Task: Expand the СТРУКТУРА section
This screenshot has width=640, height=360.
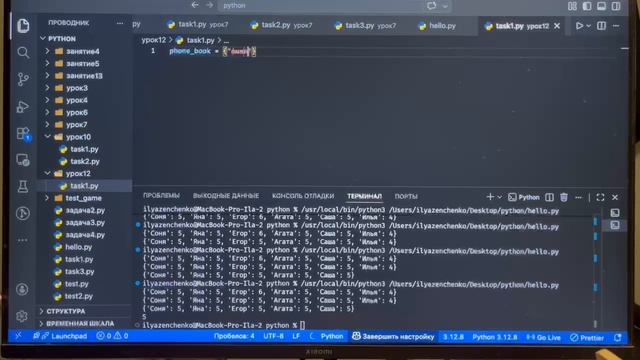Action: 66,311
